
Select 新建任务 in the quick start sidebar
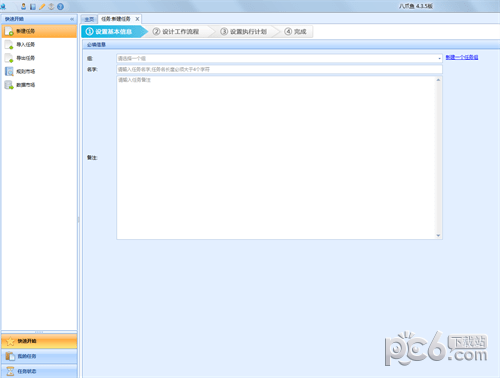click(x=39, y=31)
